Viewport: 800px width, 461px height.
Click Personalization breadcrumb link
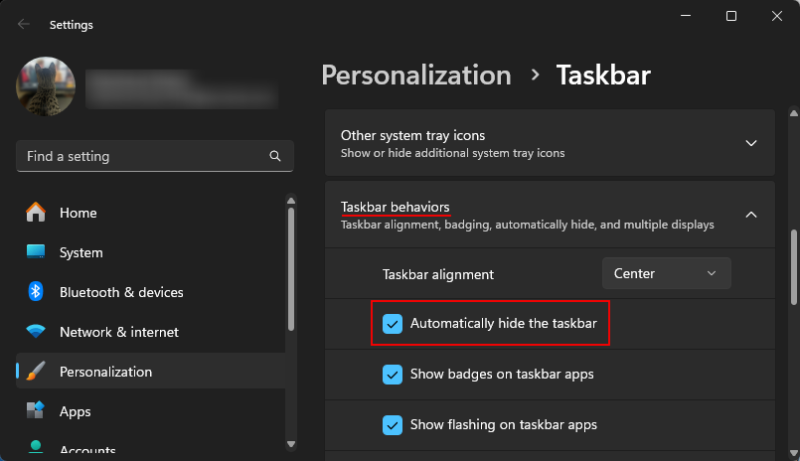point(416,75)
